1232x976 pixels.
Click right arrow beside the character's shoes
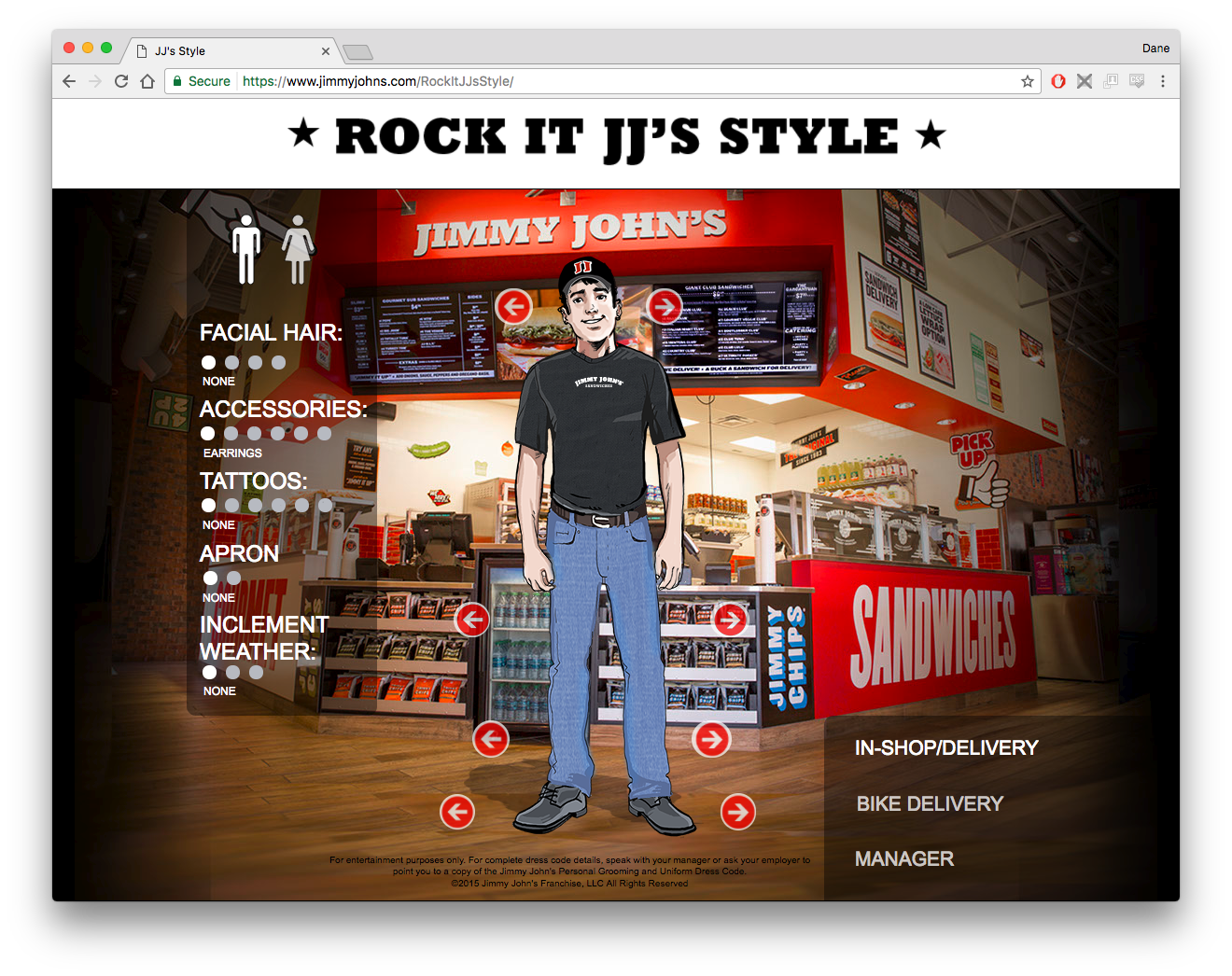[738, 812]
